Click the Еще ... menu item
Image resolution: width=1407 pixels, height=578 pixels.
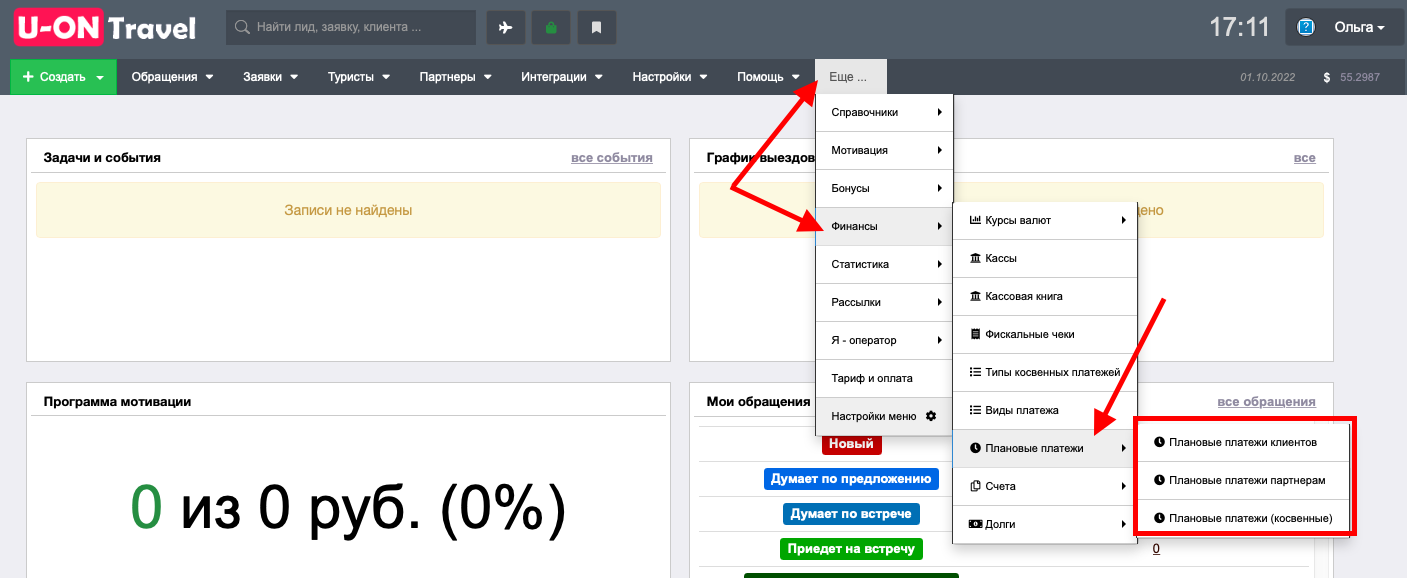[851, 77]
